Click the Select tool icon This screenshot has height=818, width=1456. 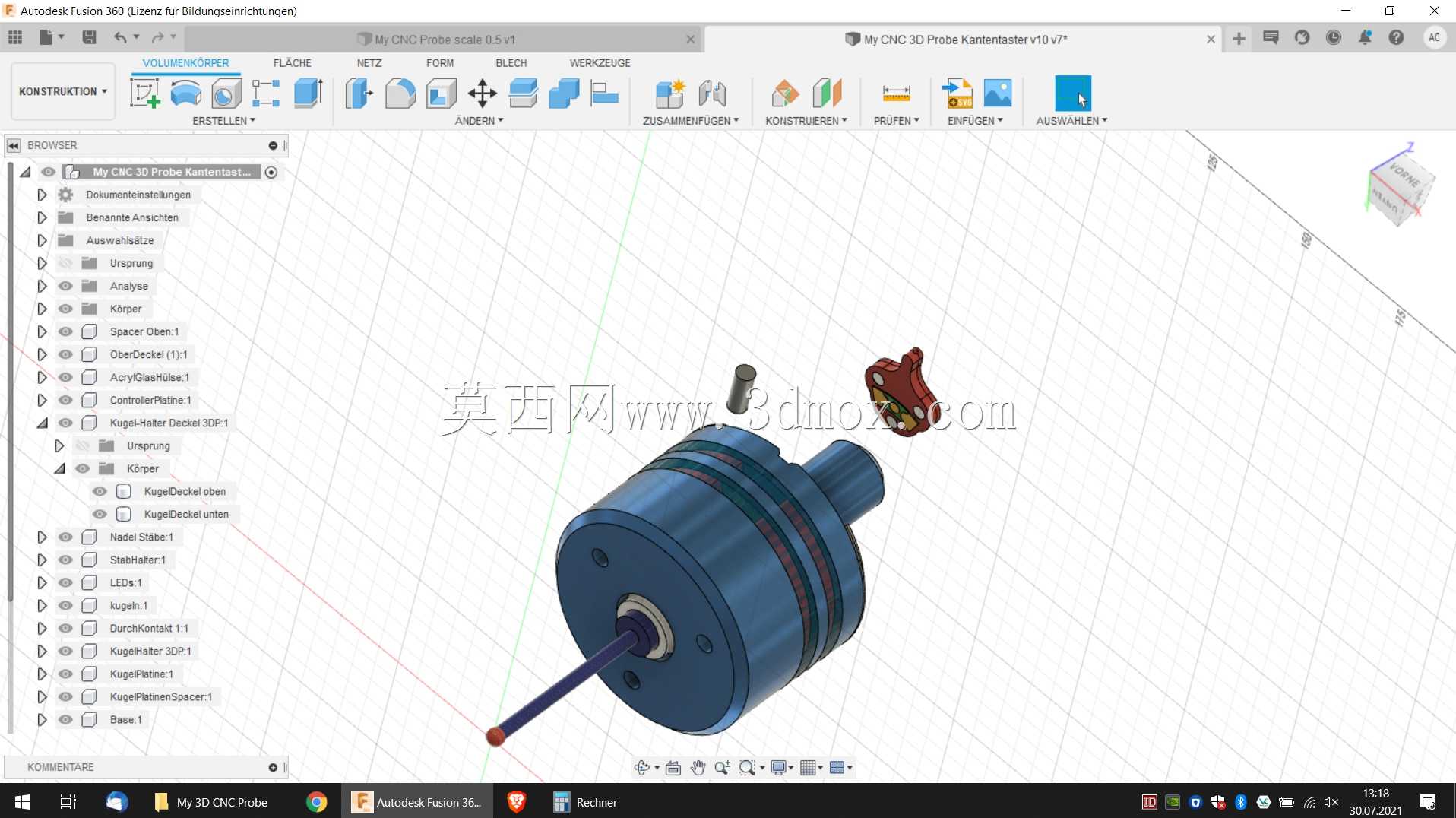point(1073,94)
